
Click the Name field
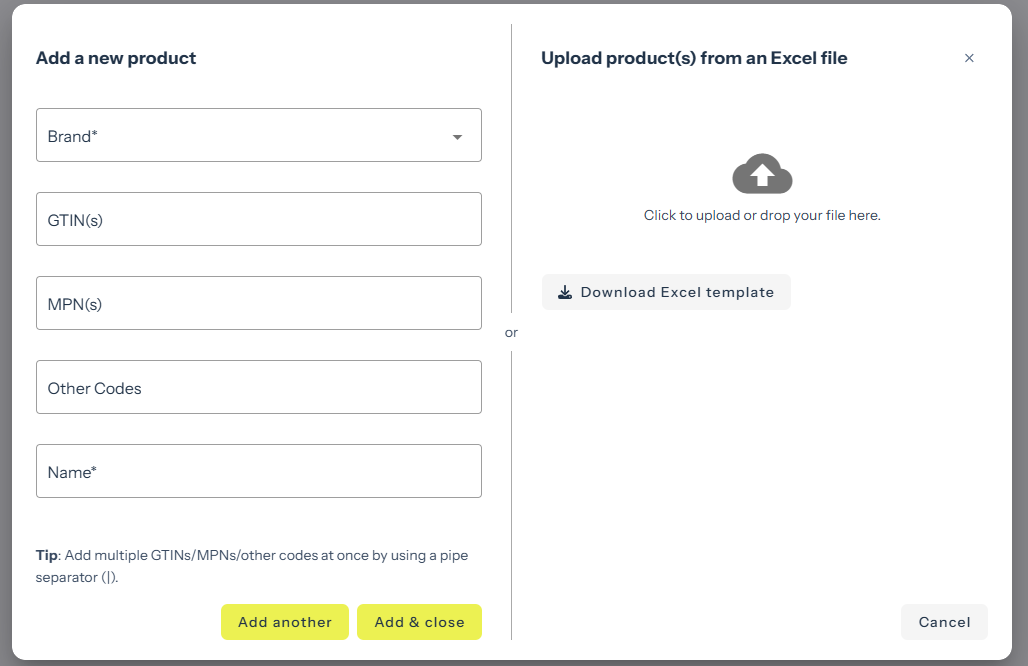click(x=258, y=472)
